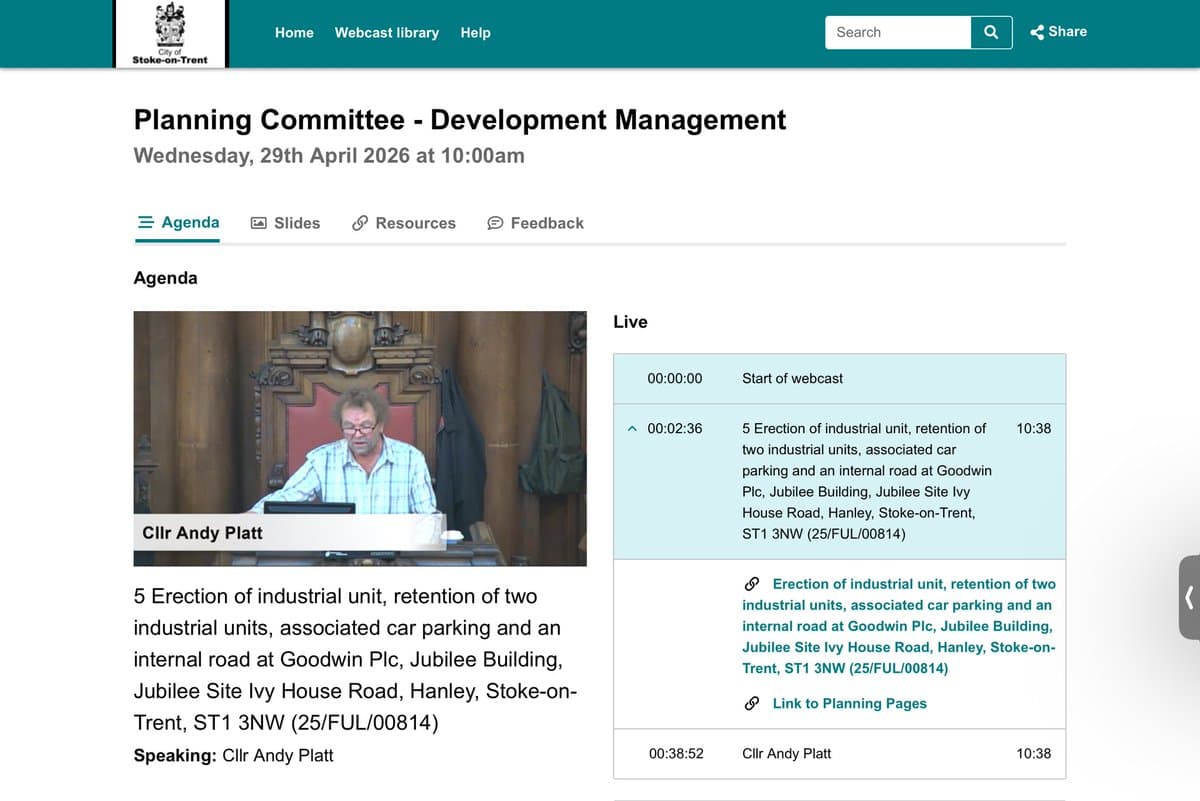The height and width of the screenshot is (801, 1200).
Task: Click the Stoke-on-Trent council logo
Action: click(x=170, y=34)
